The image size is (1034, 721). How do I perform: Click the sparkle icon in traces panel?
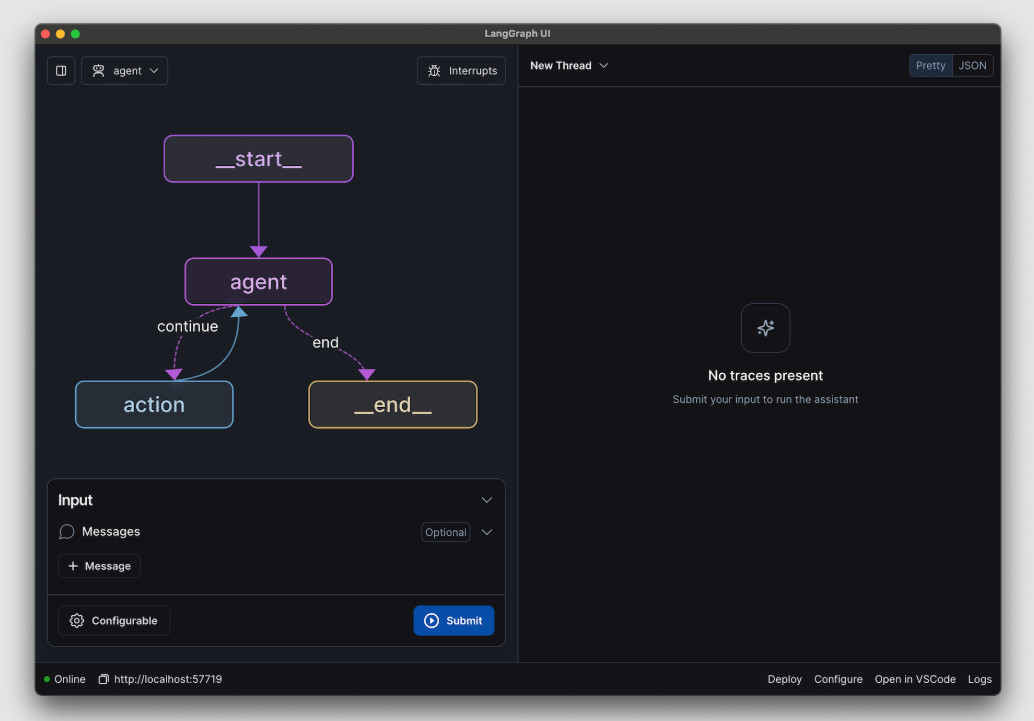point(765,328)
